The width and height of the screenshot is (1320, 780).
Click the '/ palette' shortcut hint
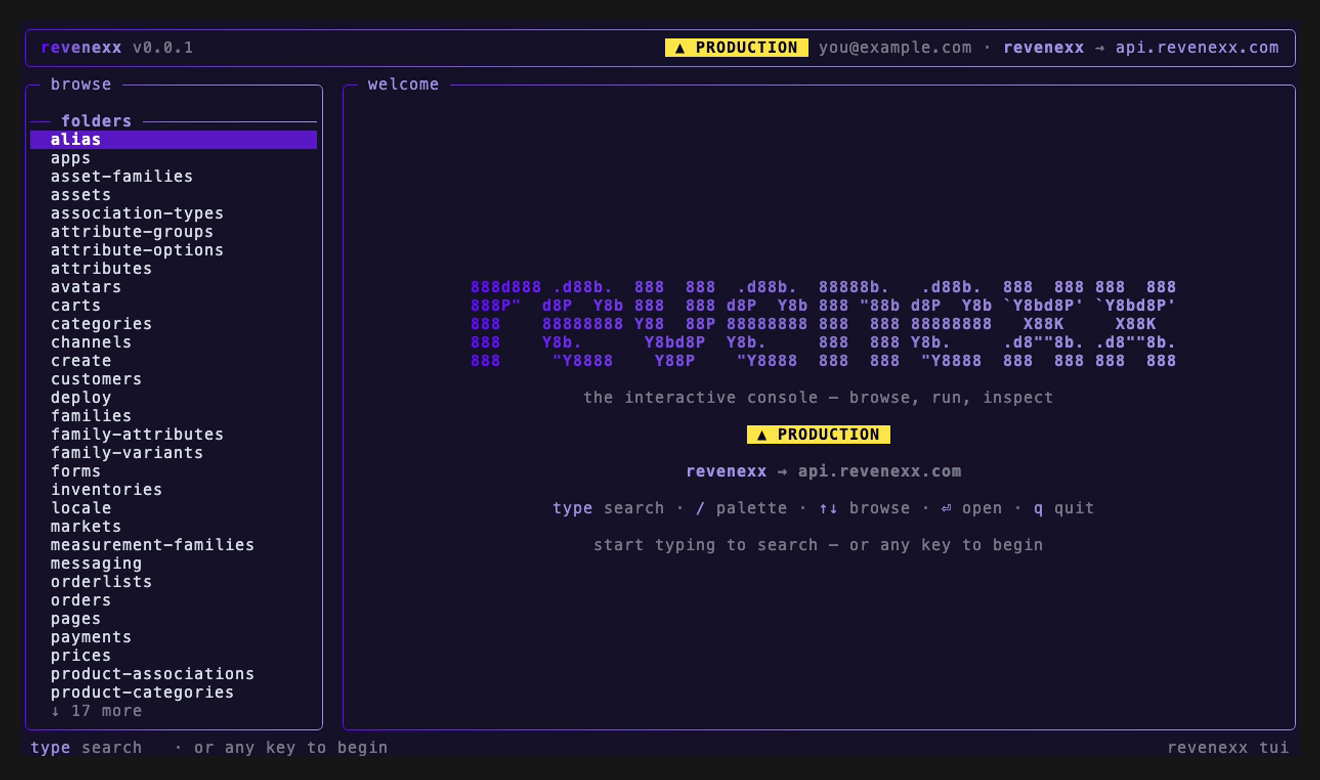(x=741, y=508)
